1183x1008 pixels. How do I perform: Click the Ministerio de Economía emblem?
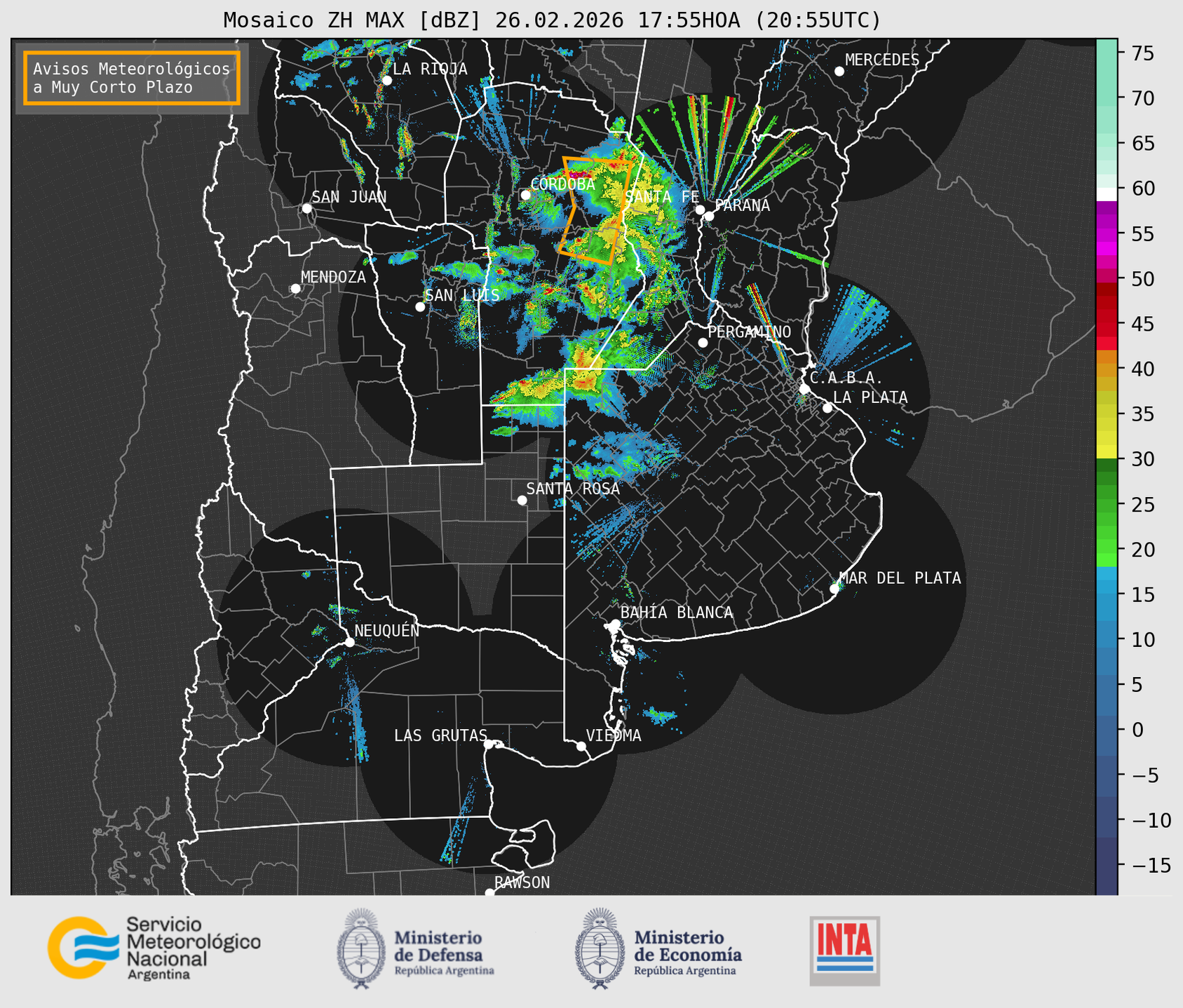[600, 948]
